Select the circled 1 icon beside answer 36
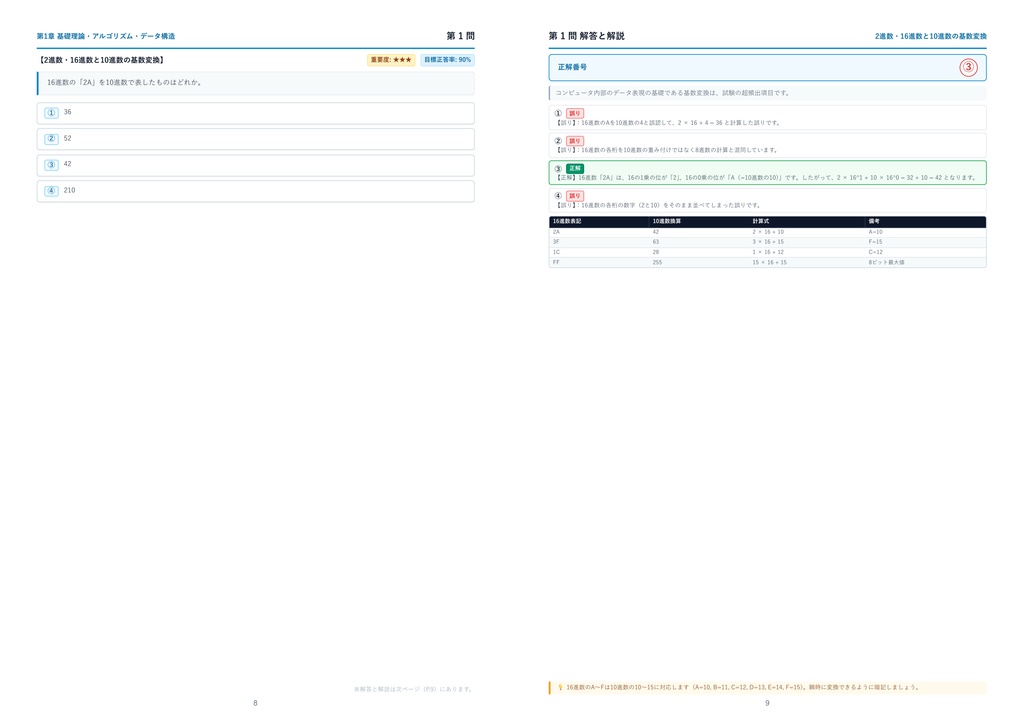Screen dimensions: 1024x724 pyautogui.click(x=52, y=113)
